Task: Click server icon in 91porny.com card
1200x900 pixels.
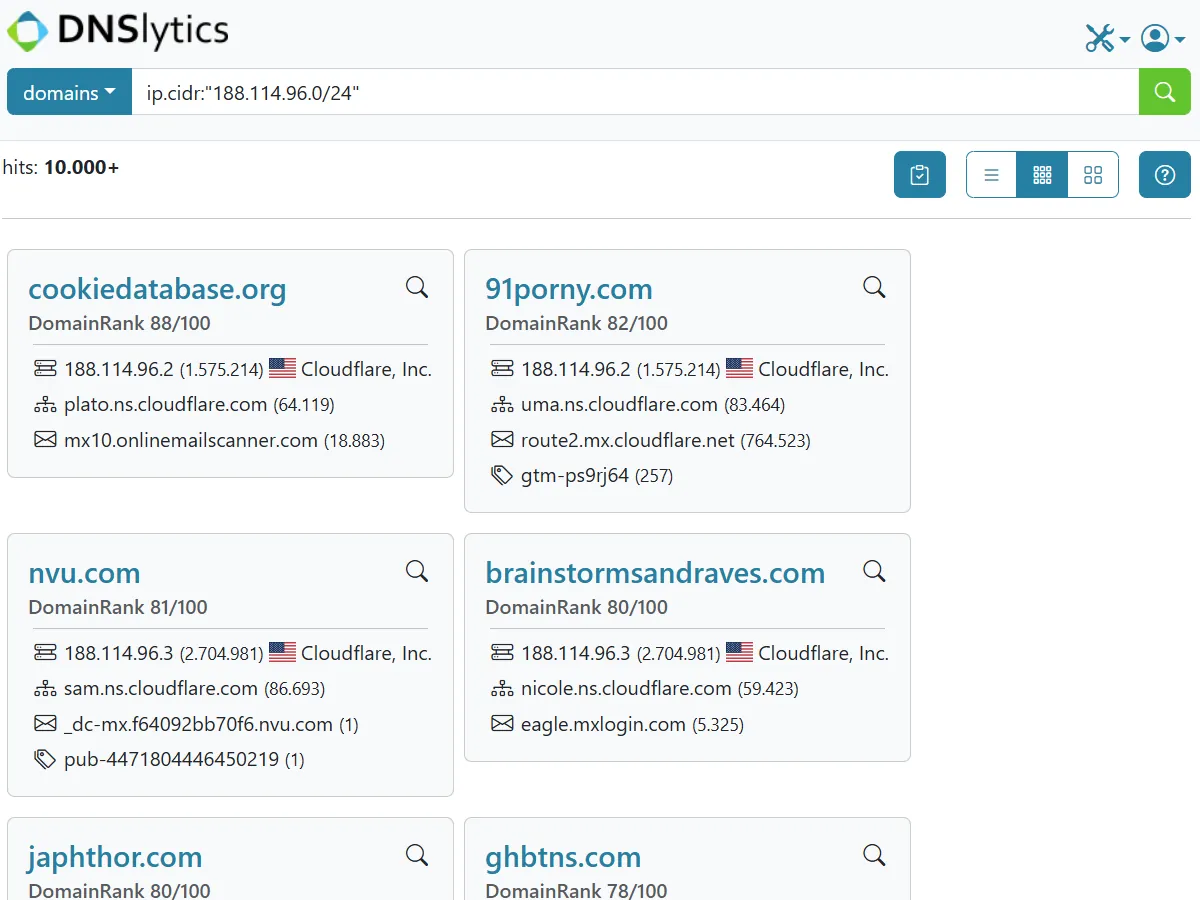Action: (502, 369)
